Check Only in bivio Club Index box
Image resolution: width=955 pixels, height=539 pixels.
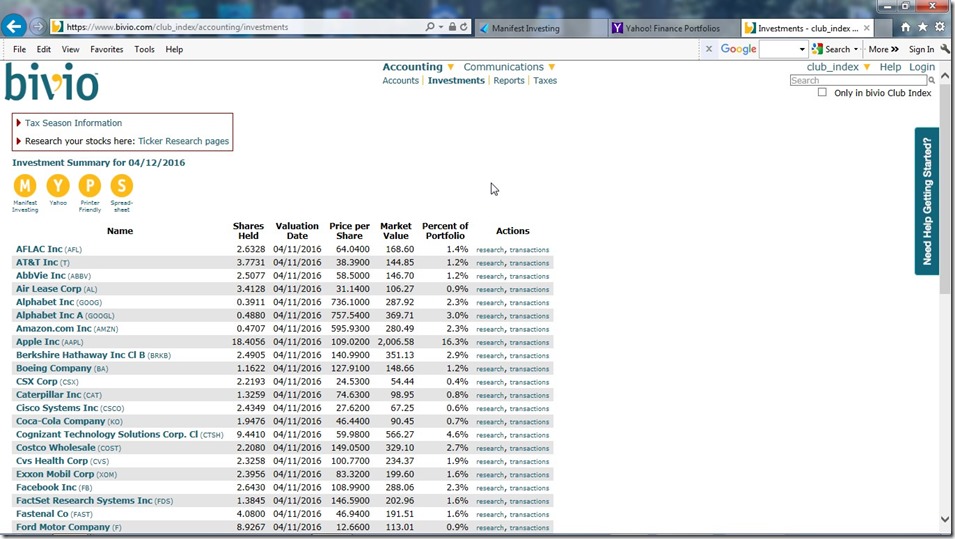(x=822, y=92)
